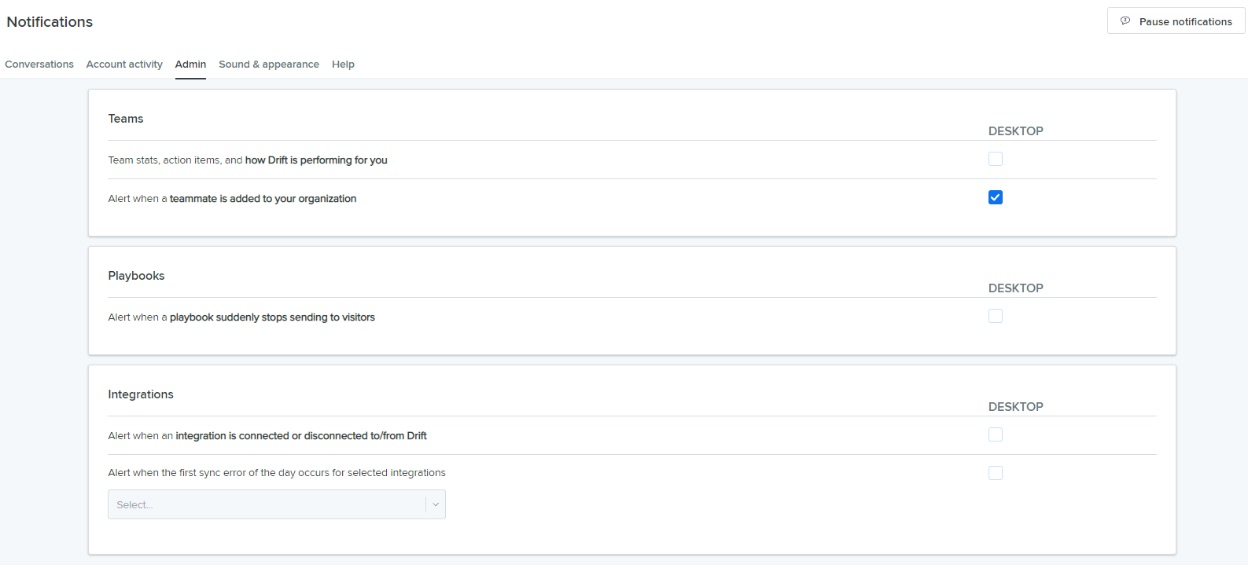Switch to the Account activity tab

124,64
